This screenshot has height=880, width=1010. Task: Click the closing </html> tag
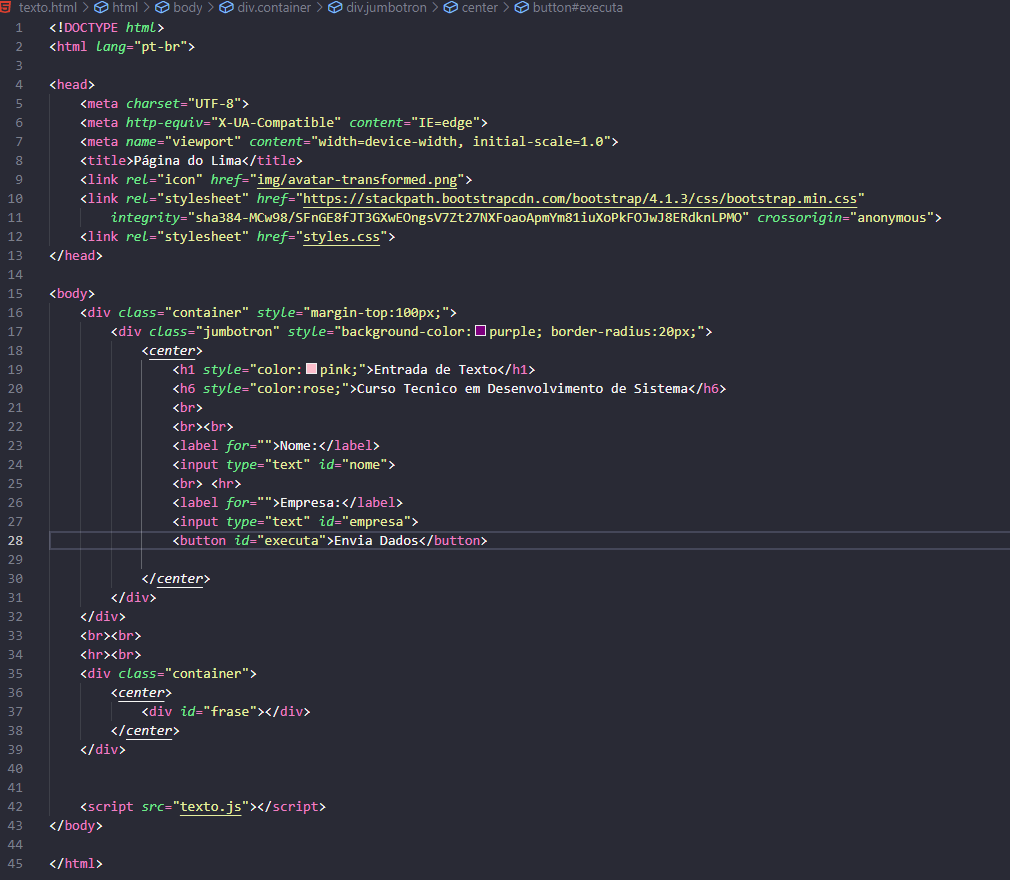(76, 863)
